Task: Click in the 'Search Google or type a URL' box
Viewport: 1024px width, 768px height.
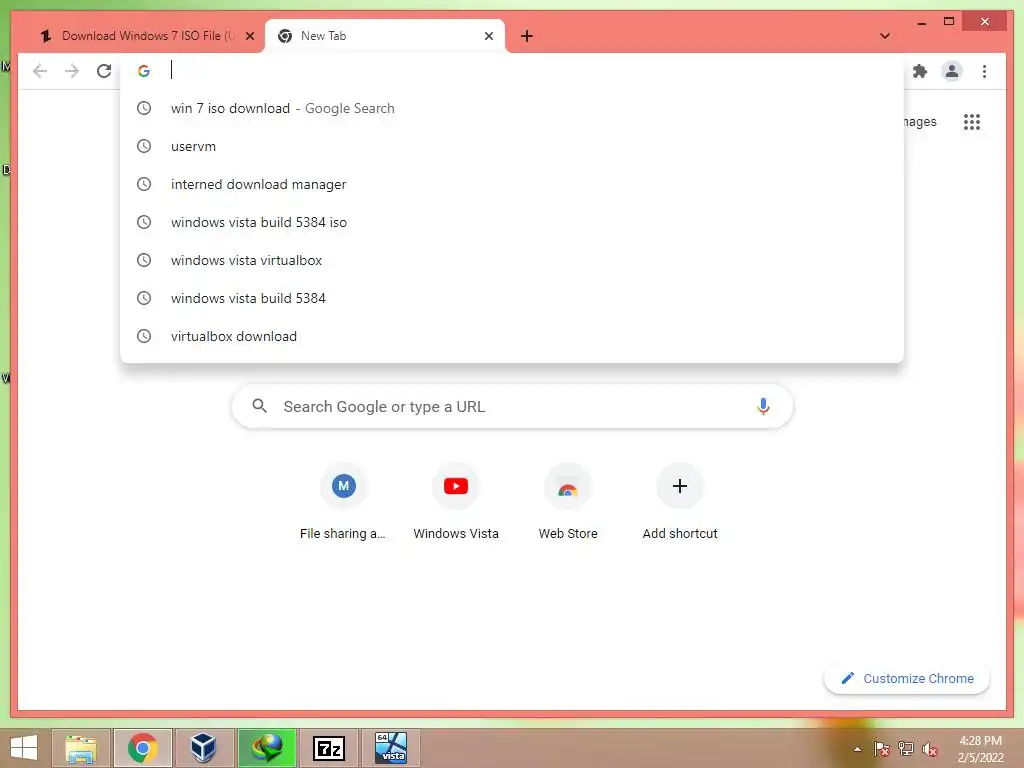Action: pos(512,406)
